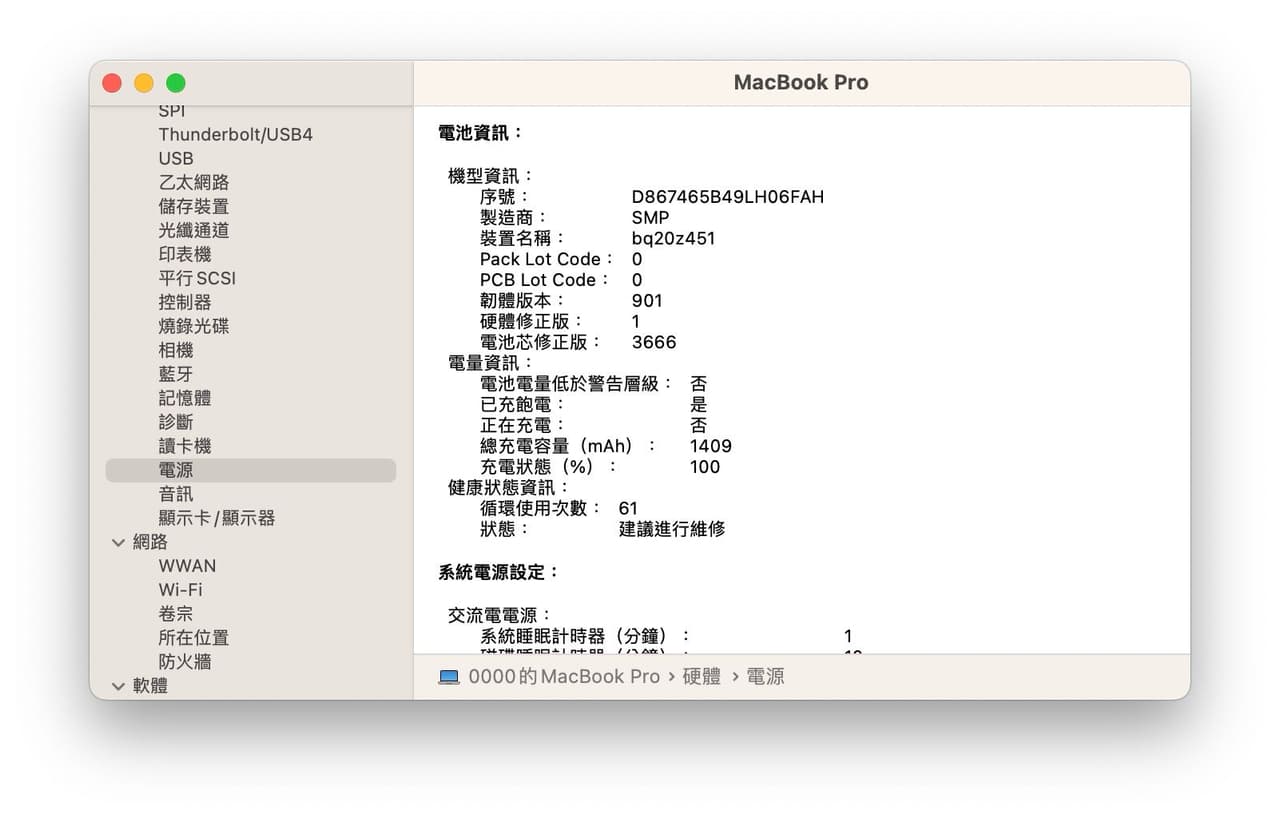Click manufacturer value SMP

pyautogui.click(x=650, y=218)
